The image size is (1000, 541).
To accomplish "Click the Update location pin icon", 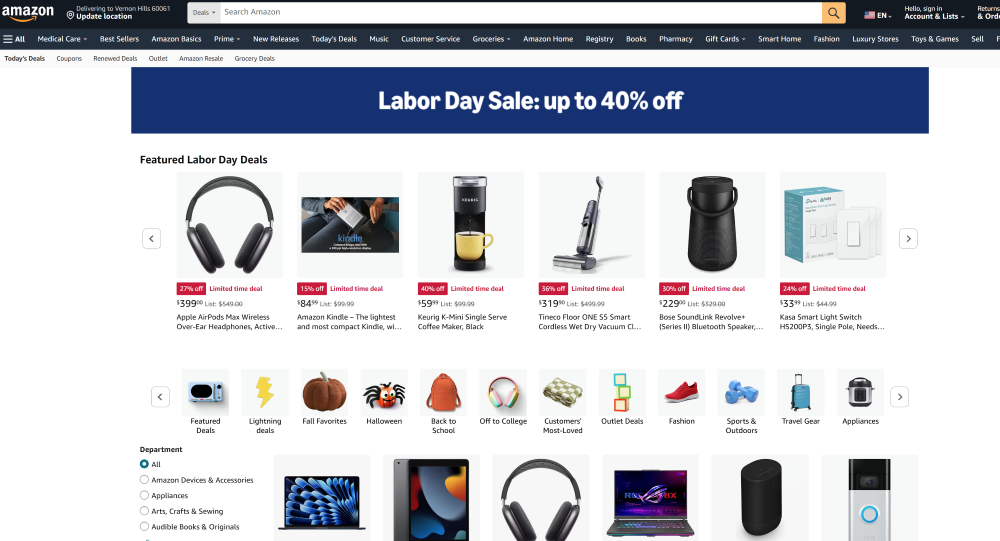I will (70, 15).
